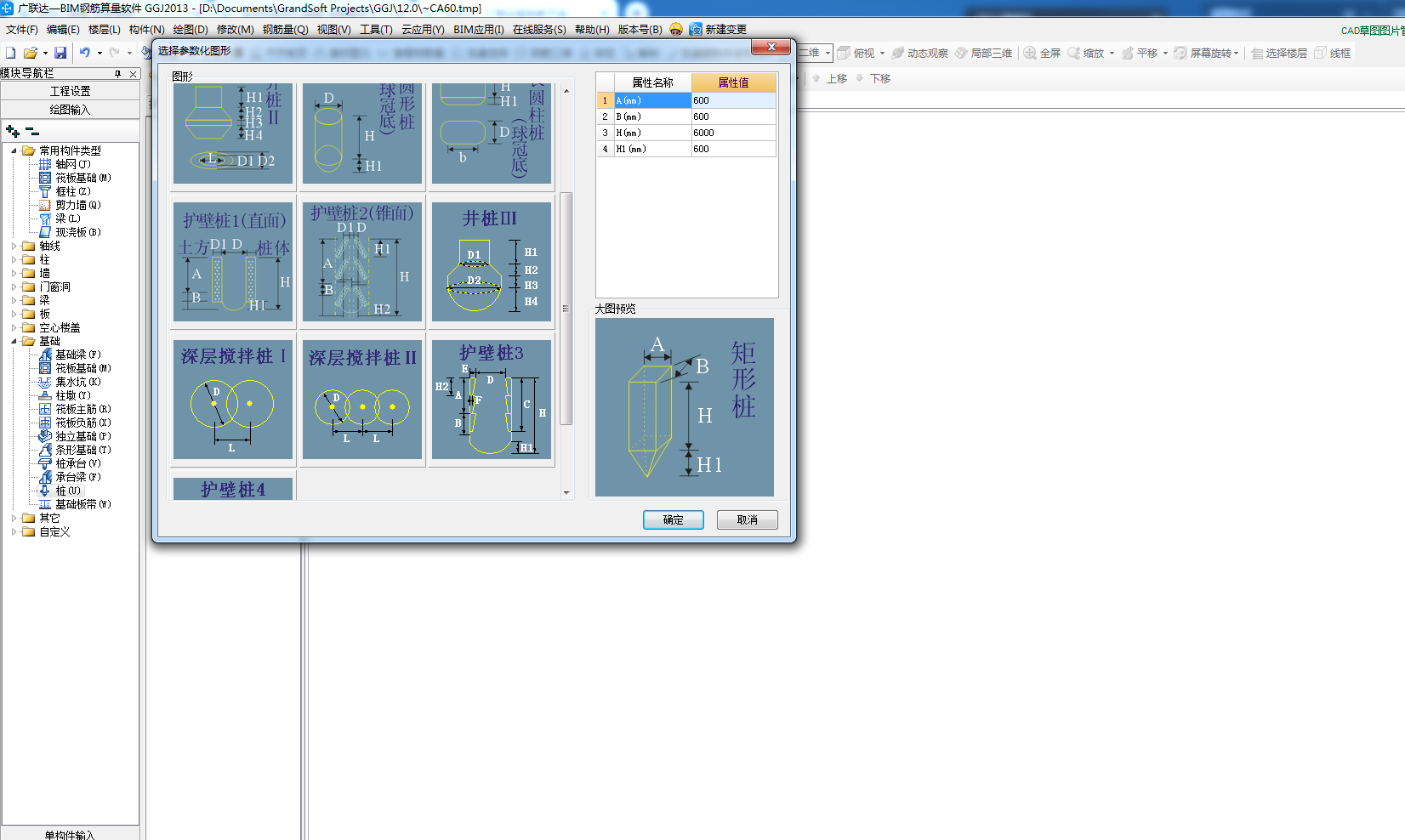The width and height of the screenshot is (1405, 840).
Task: Expand the 自定义 folder
Action: (14, 531)
